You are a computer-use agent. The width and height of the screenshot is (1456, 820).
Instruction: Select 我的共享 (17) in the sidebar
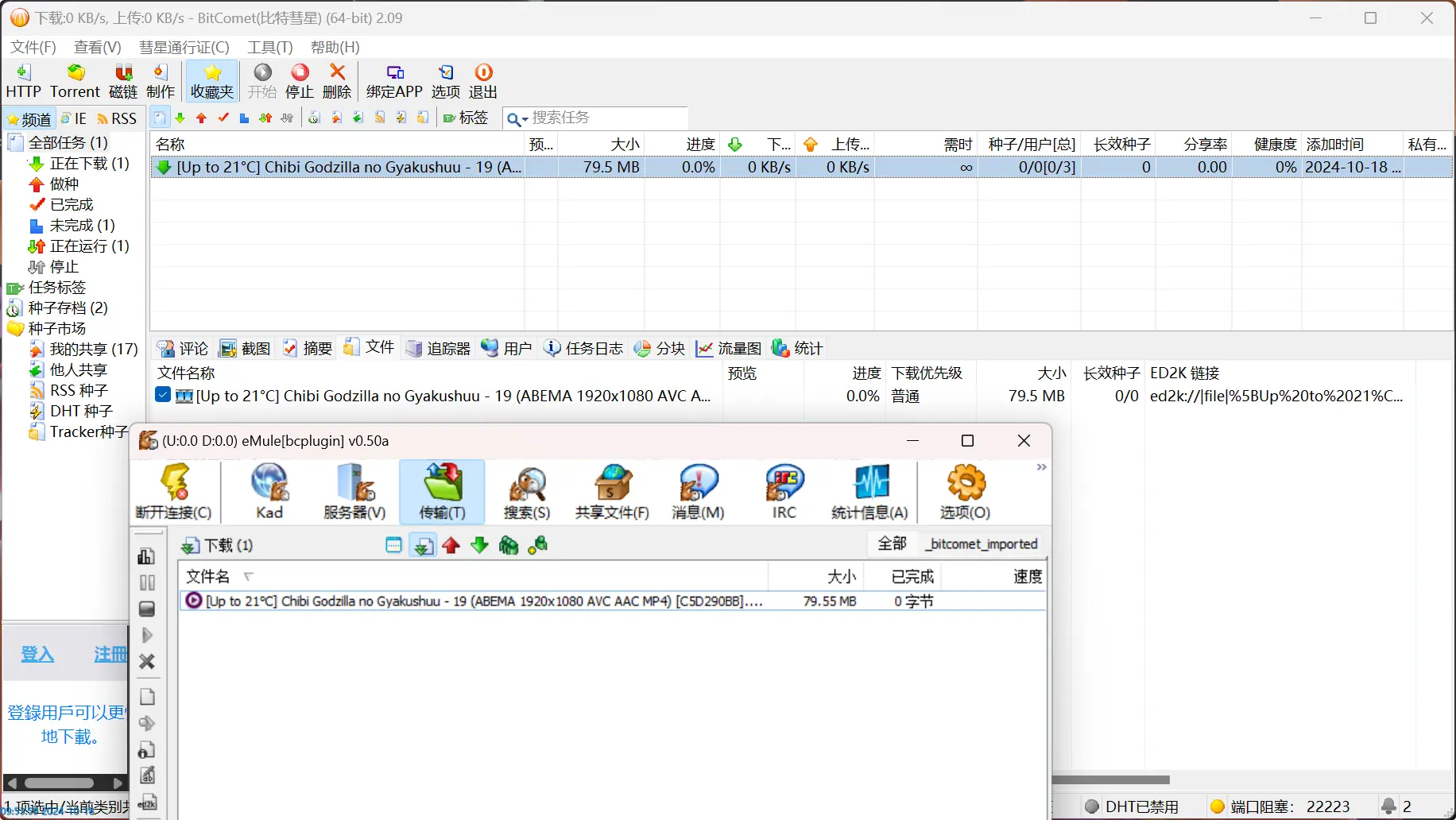[x=83, y=349]
